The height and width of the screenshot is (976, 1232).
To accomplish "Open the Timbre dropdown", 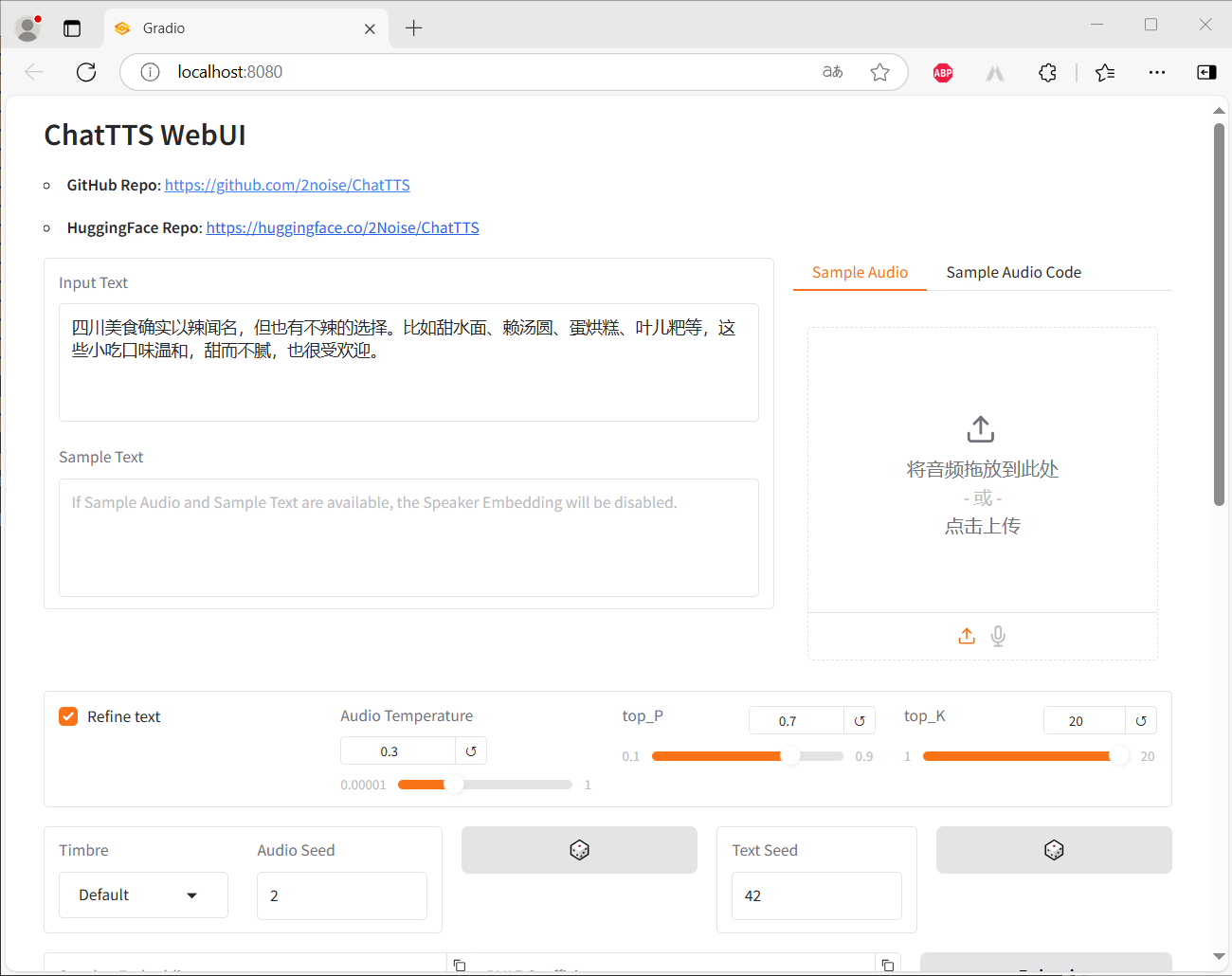I will 143,895.
